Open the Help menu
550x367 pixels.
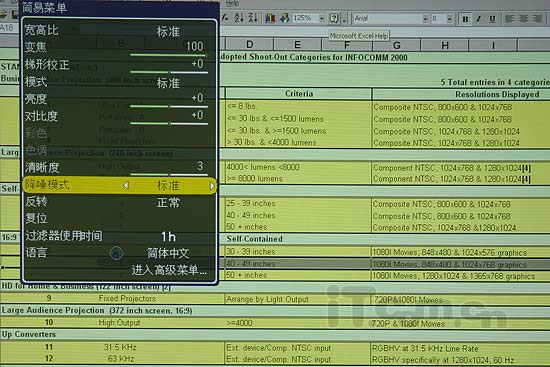(x=232, y=4)
